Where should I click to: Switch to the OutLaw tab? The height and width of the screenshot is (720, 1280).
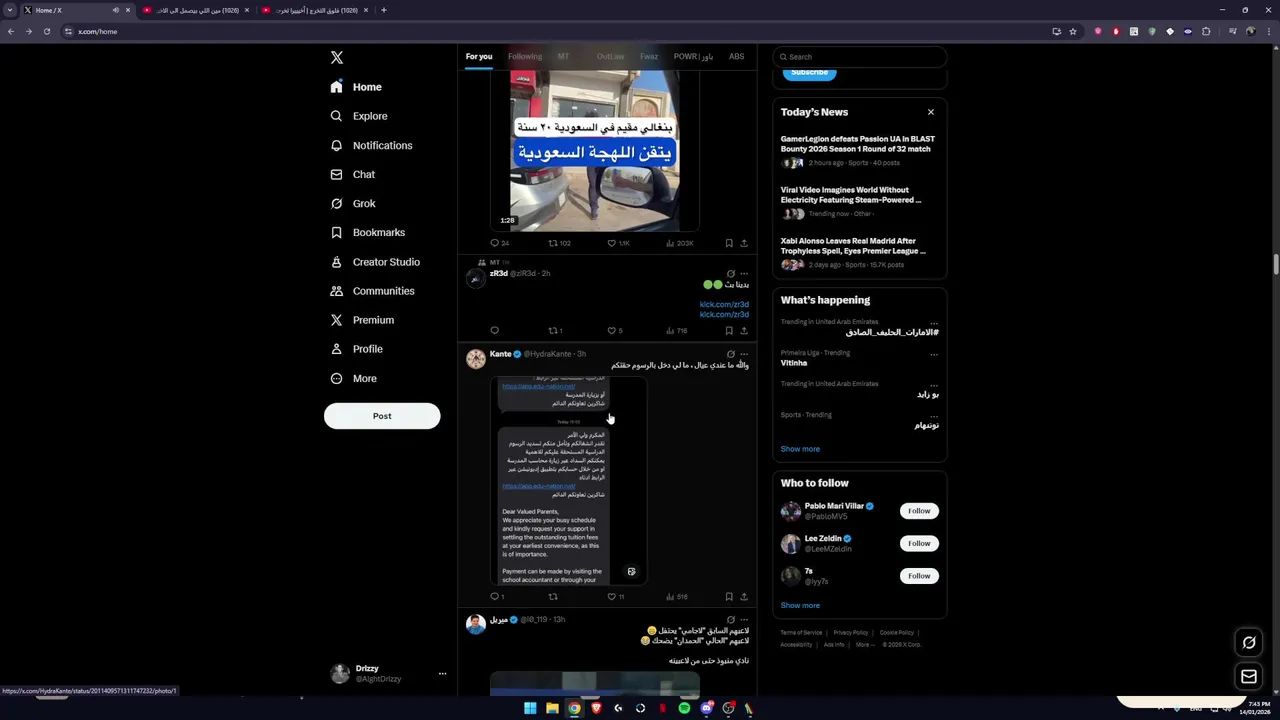610,57
